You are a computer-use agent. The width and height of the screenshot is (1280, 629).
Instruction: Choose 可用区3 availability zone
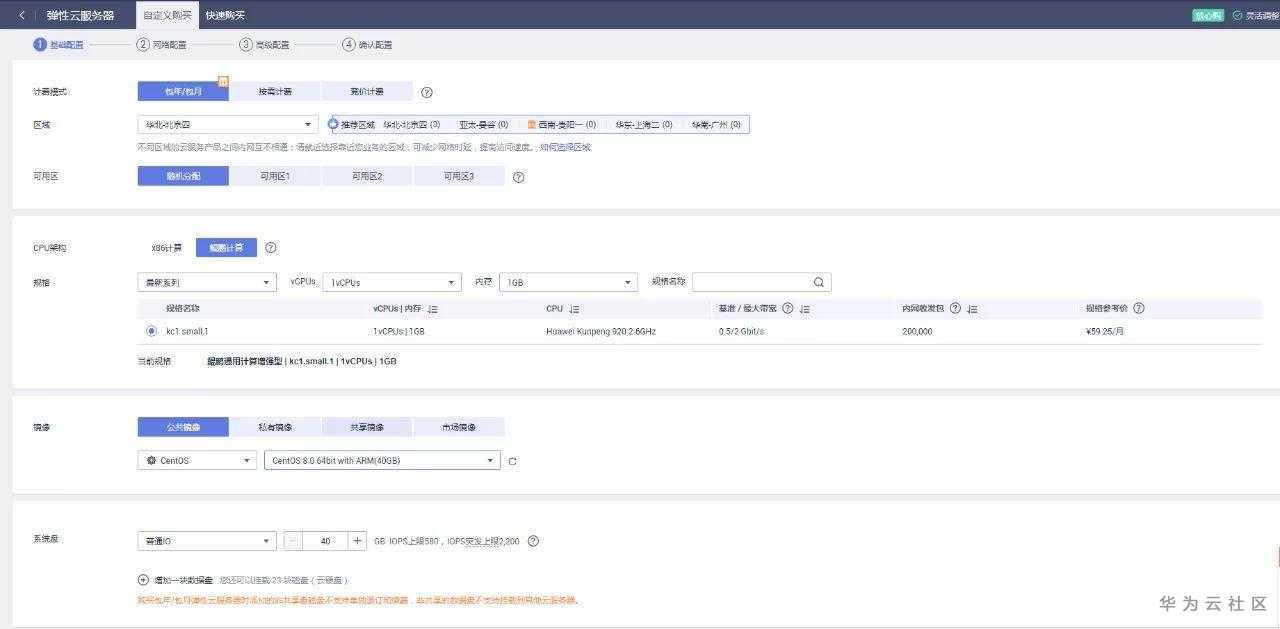(x=459, y=176)
